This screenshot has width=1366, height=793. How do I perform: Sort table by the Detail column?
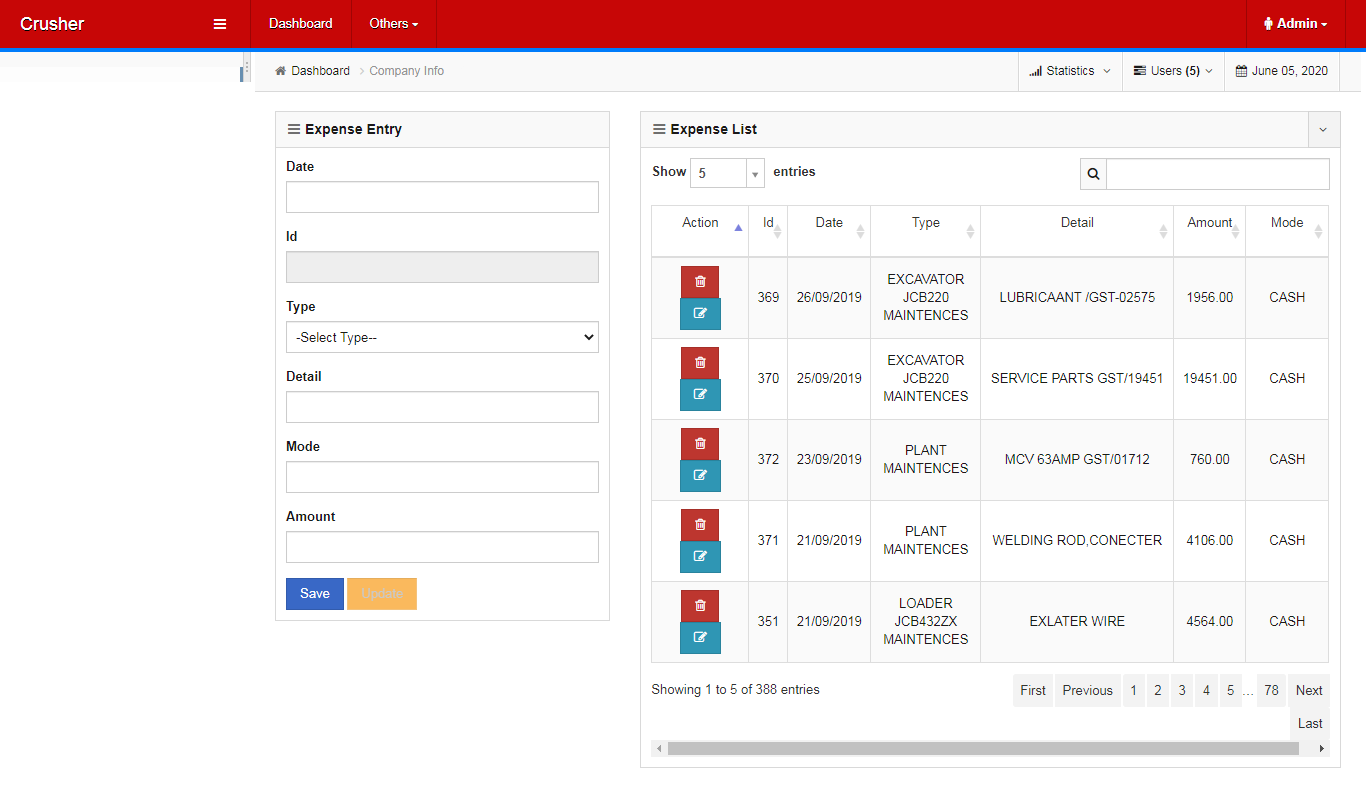tap(1077, 231)
